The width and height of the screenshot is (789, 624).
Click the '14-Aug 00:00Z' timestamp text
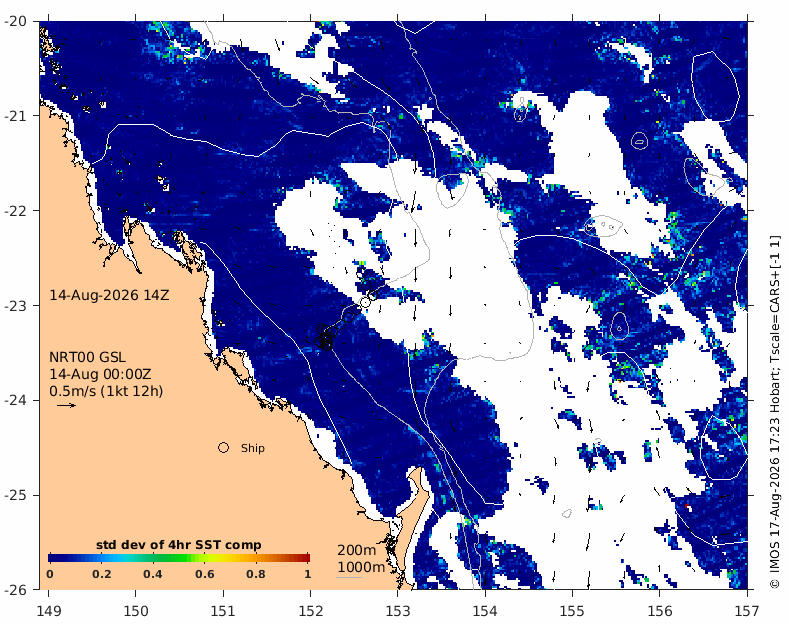(100, 374)
